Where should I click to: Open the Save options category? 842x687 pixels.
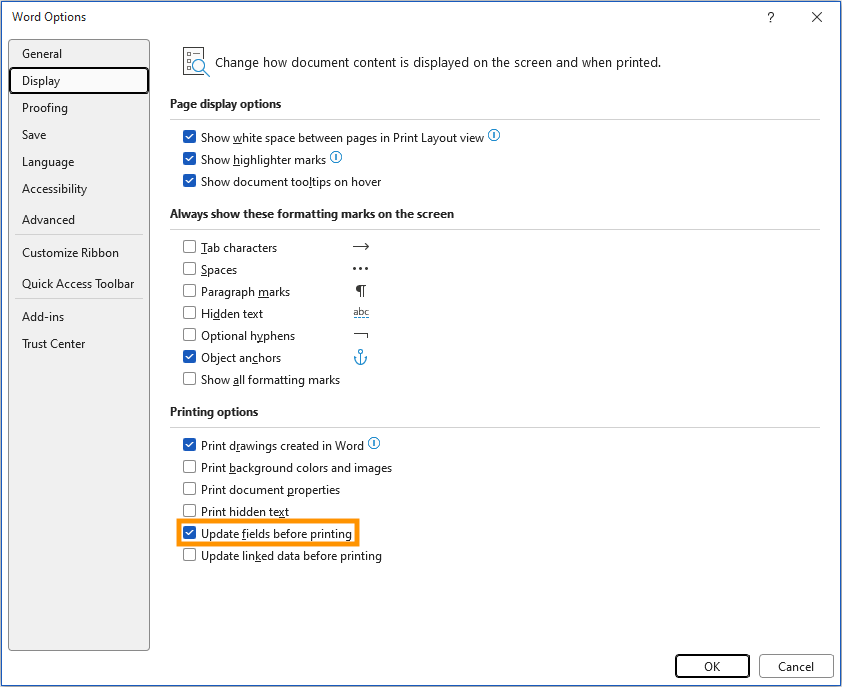pyautogui.click(x=79, y=135)
